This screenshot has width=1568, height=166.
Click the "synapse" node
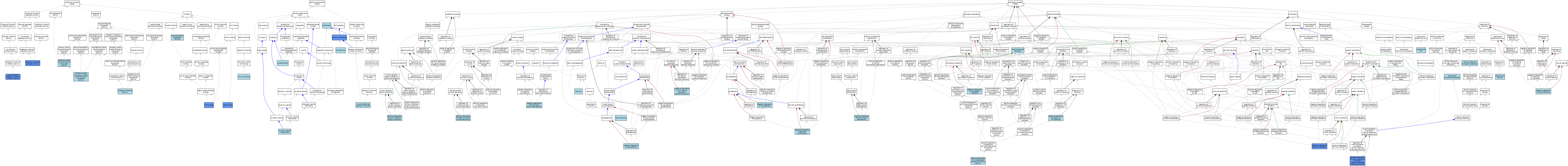click(262, 38)
